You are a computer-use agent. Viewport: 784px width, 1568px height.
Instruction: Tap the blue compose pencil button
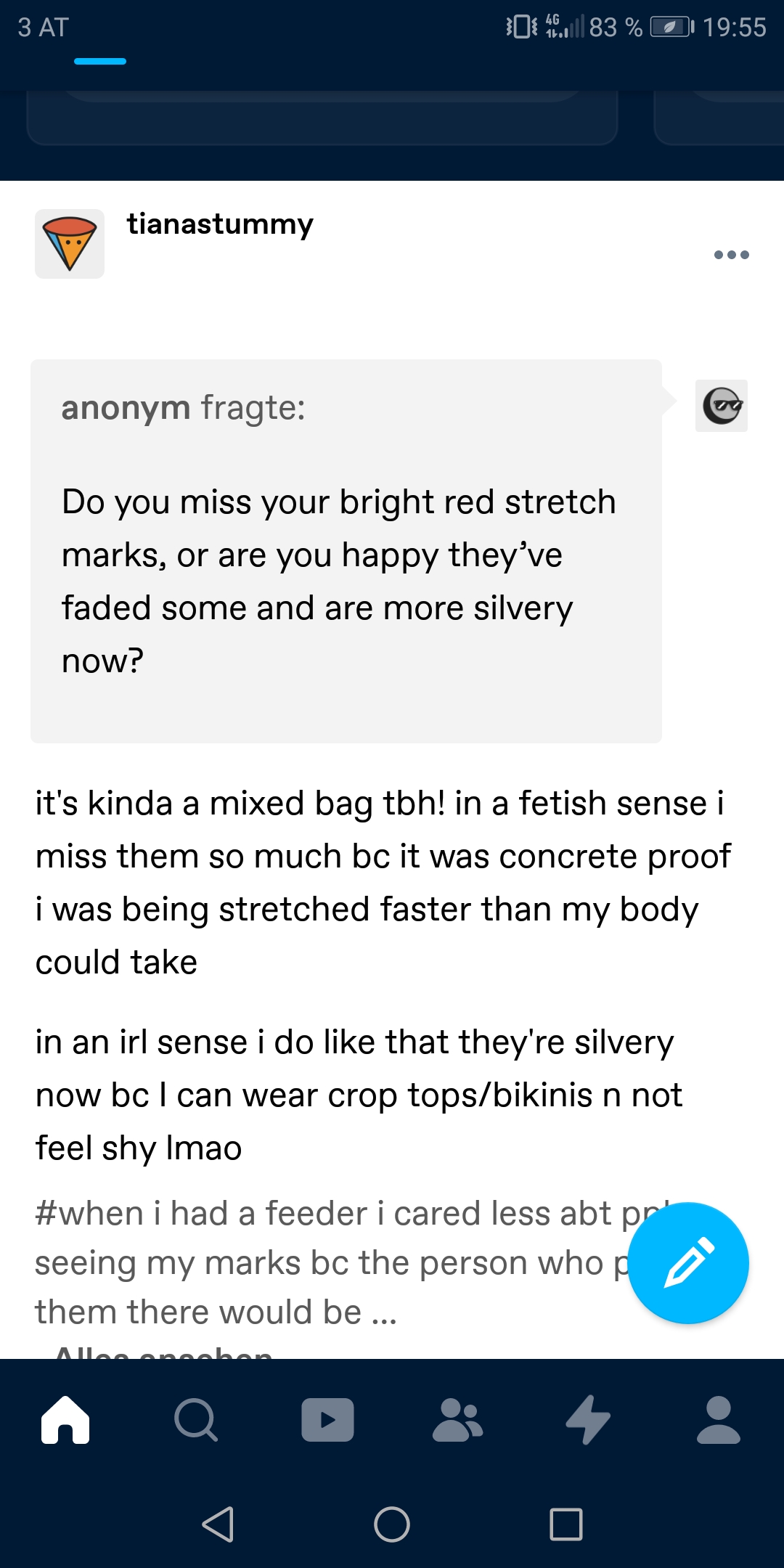pyautogui.click(x=687, y=1263)
